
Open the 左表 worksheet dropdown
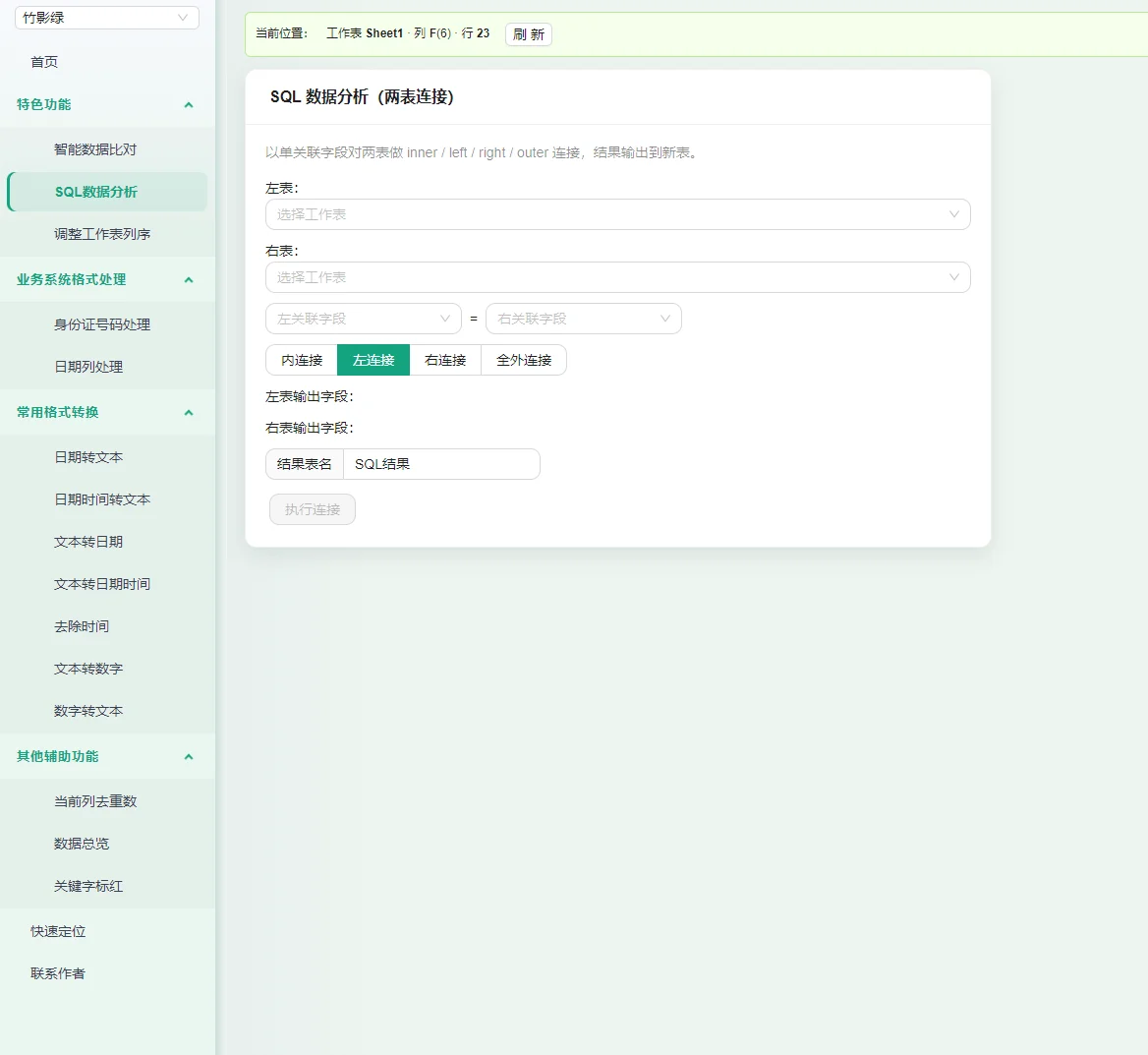pos(618,214)
